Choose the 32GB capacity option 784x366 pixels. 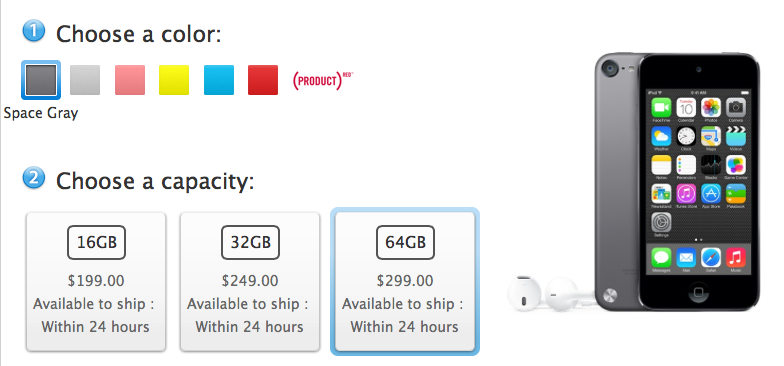(250, 282)
